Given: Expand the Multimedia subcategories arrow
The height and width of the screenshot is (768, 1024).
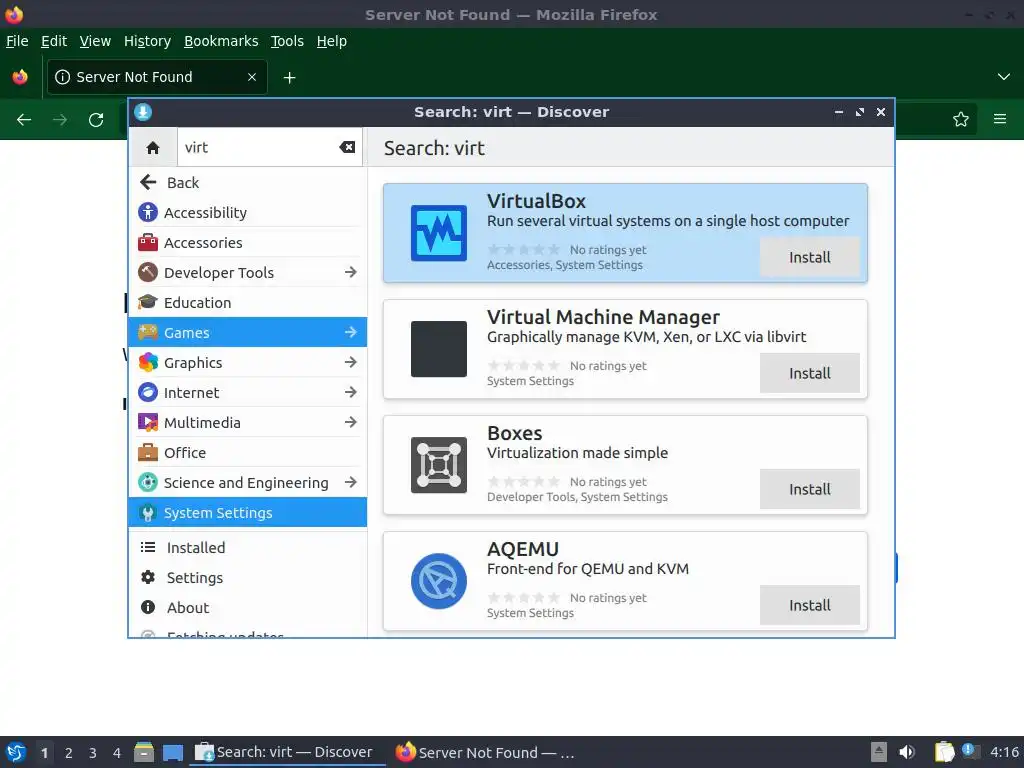Looking at the screenshot, I should coord(351,423).
